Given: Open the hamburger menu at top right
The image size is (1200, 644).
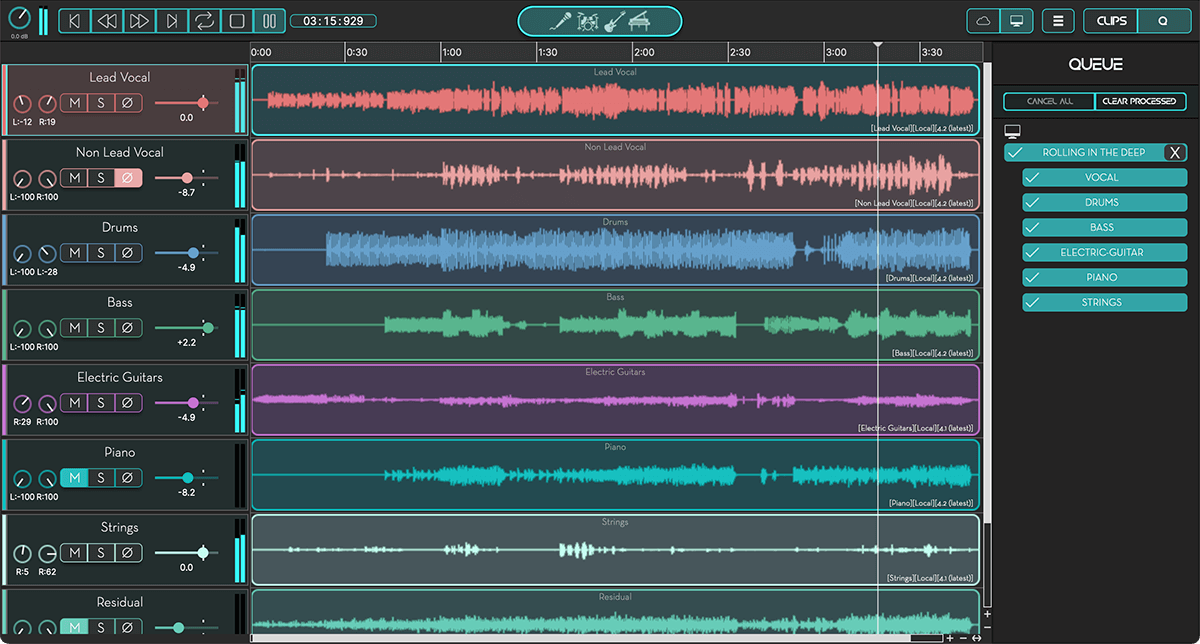Looking at the screenshot, I should coord(1058,20).
